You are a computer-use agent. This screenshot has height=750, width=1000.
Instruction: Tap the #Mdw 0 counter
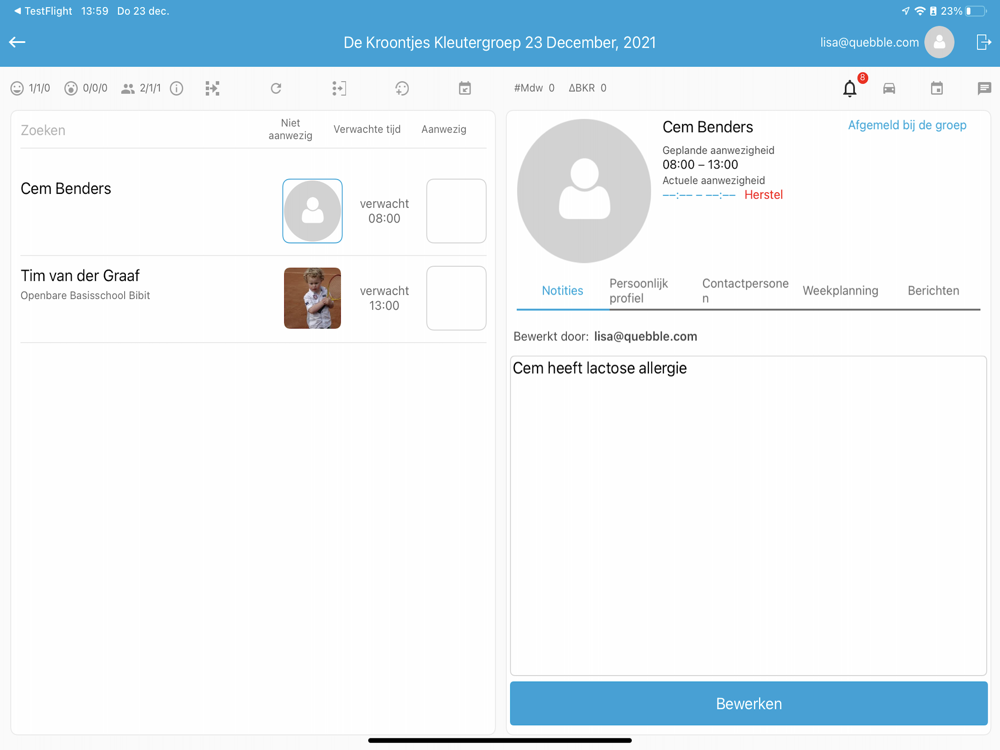(534, 88)
